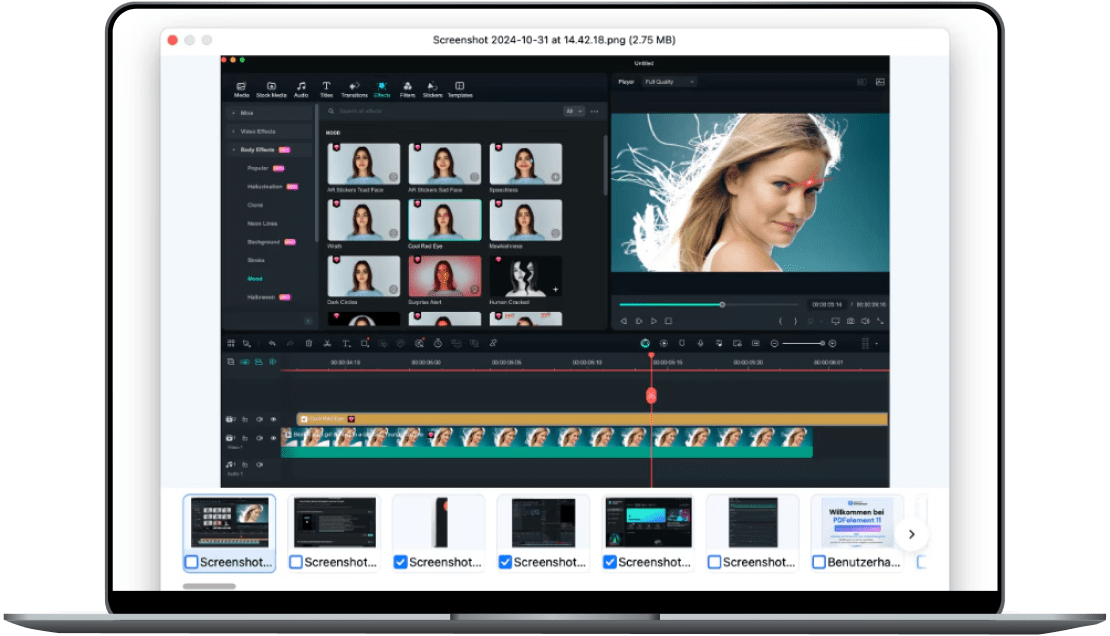Toggle visibility eye of Video 1 track
The image size is (1110, 636).
coord(273,438)
